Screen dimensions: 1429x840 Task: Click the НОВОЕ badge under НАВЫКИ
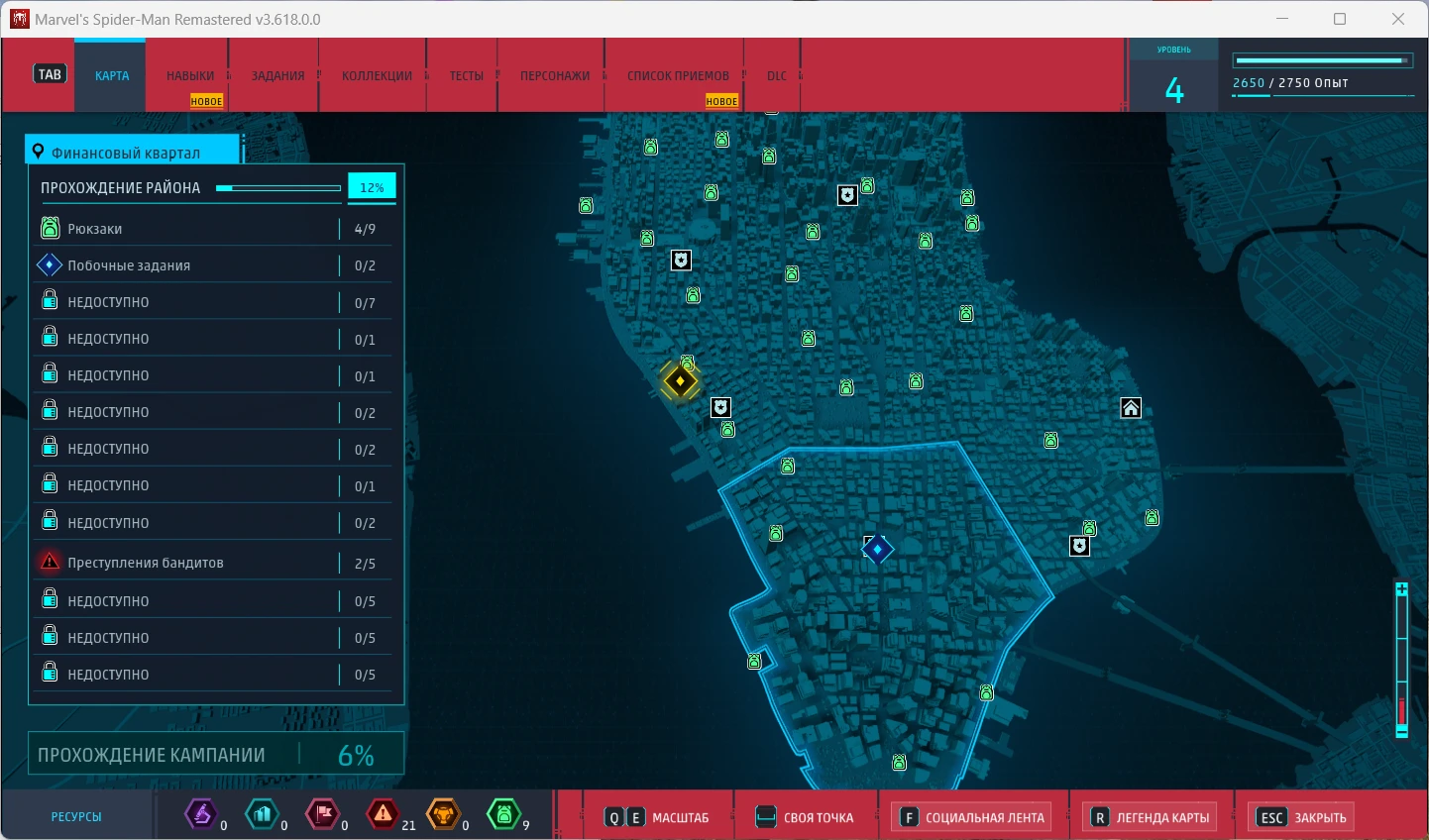click(207, 101)
